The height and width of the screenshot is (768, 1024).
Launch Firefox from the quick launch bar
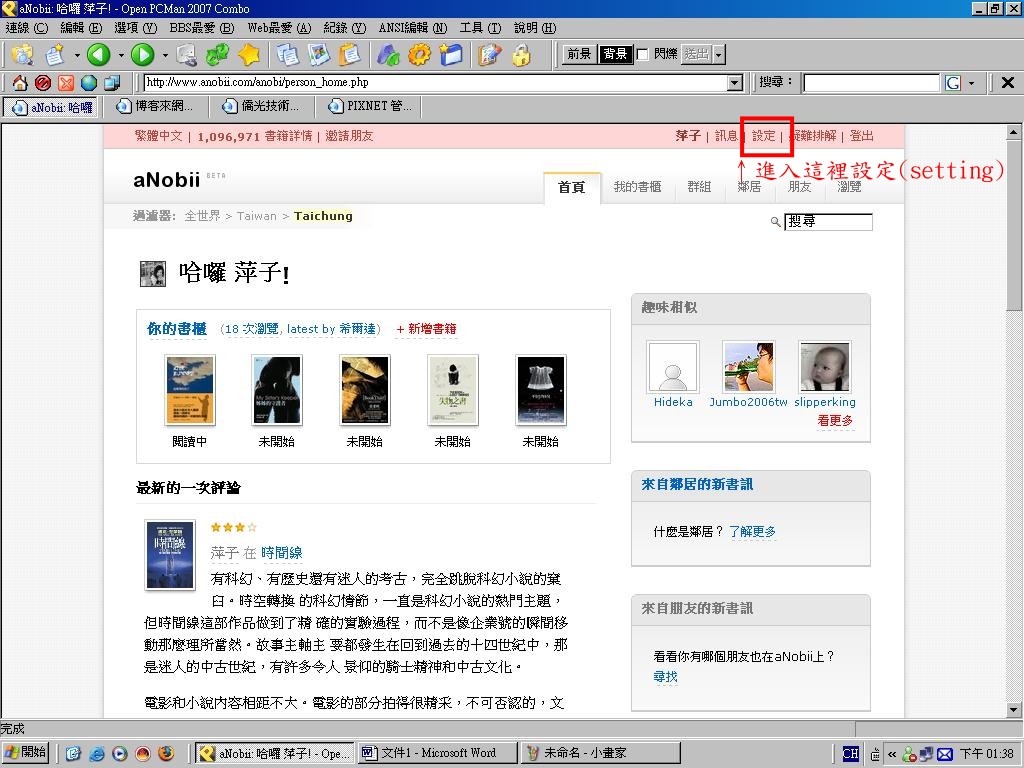click(x=166, y=753)
